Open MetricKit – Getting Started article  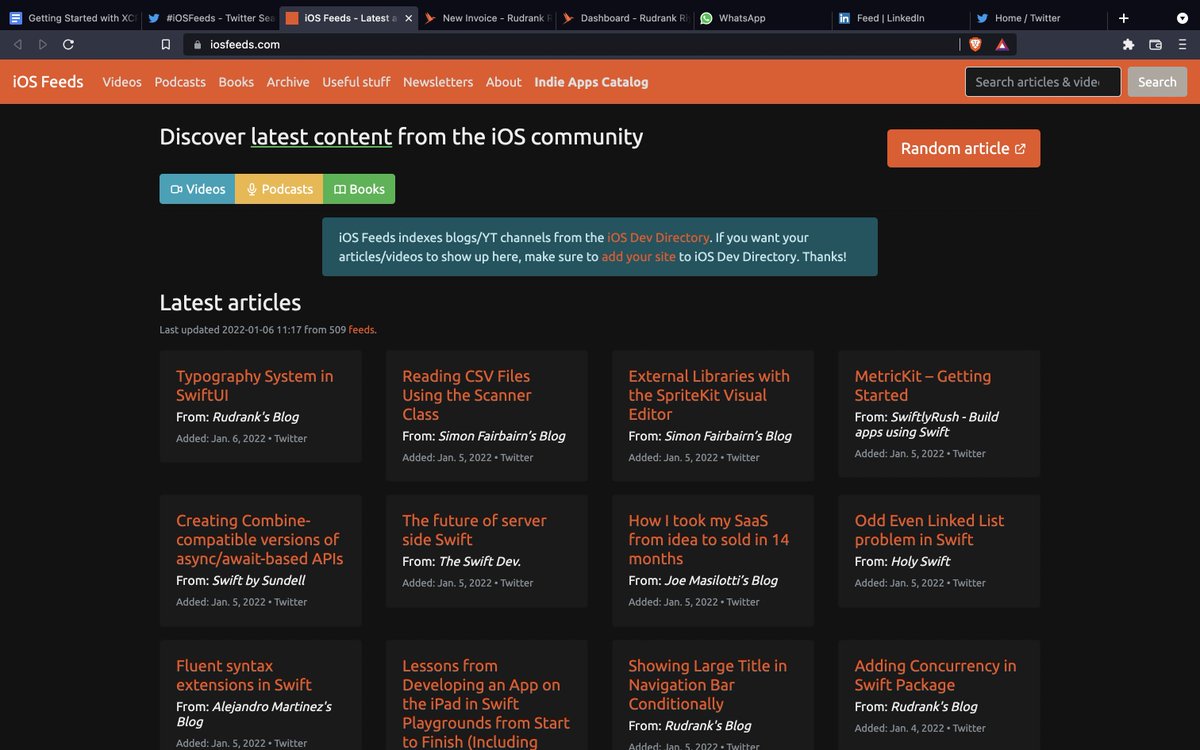tap(923, 385)
